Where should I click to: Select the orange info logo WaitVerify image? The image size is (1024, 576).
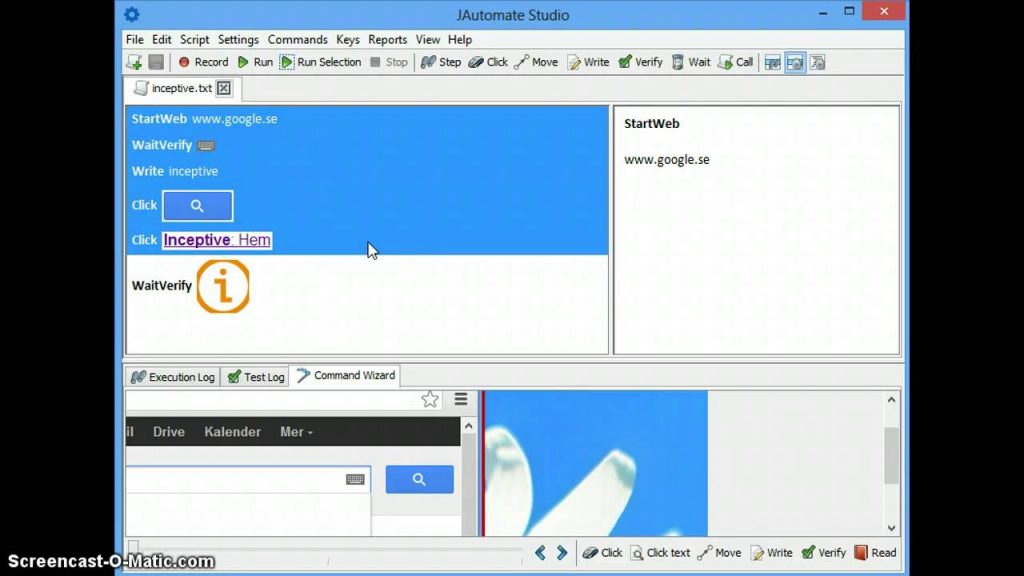pyautogui.click(x=223, y=287)
